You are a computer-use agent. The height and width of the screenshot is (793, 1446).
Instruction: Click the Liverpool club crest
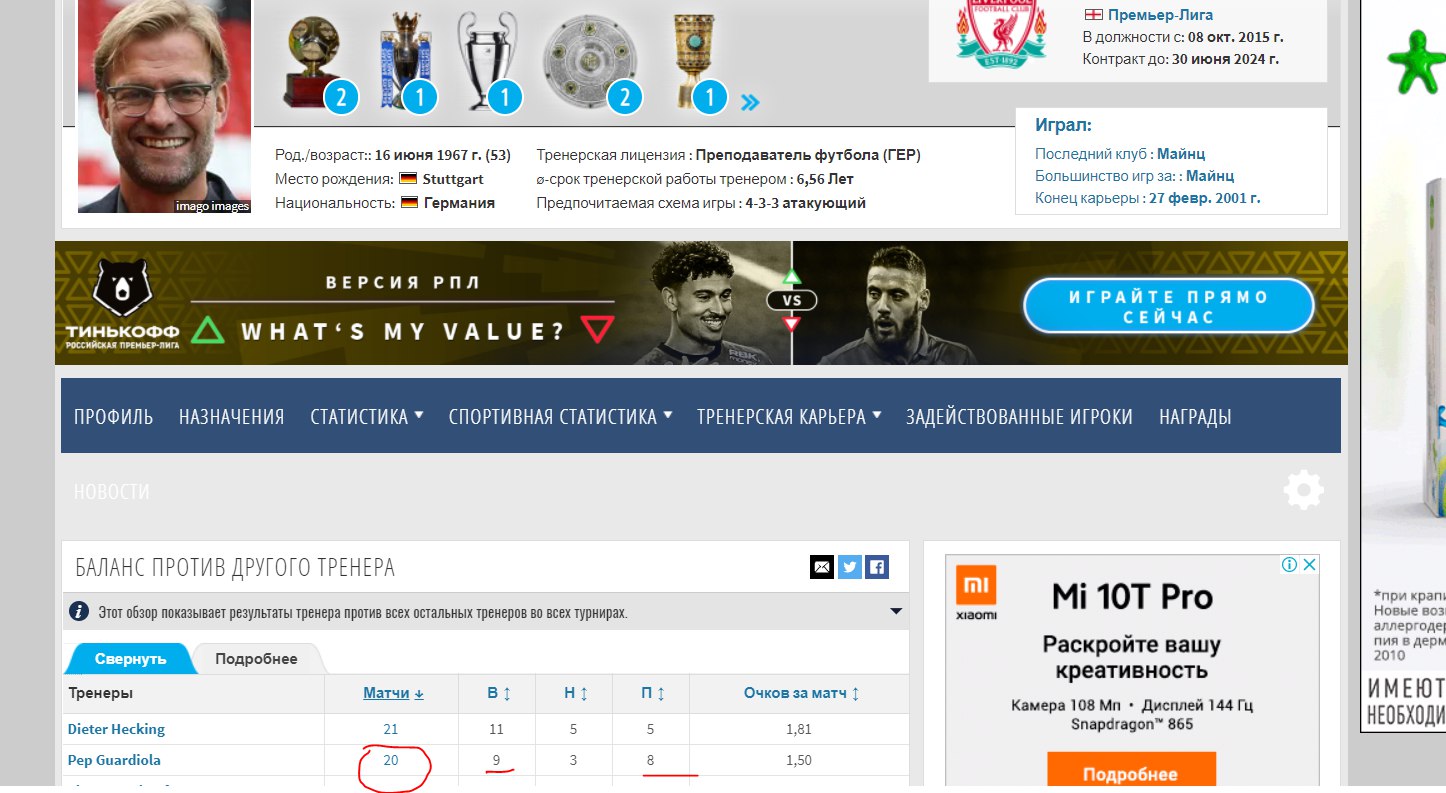pyautogui.click(x=1001, y=33)
